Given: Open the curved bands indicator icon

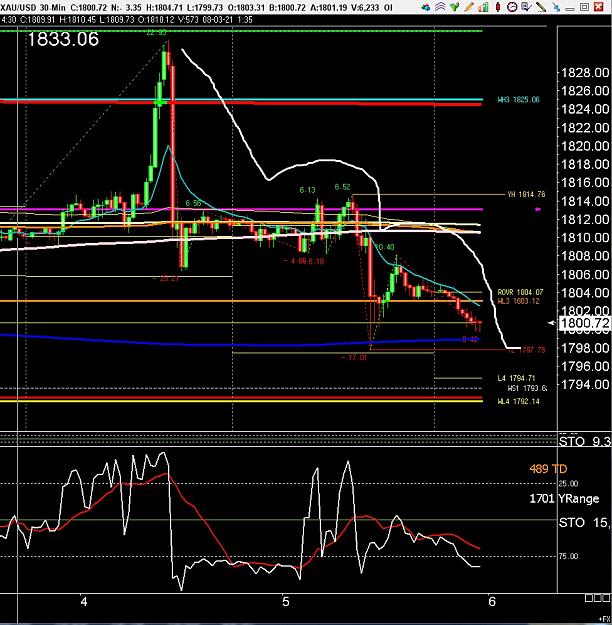Looking at the screenshot, I should 440,7.
